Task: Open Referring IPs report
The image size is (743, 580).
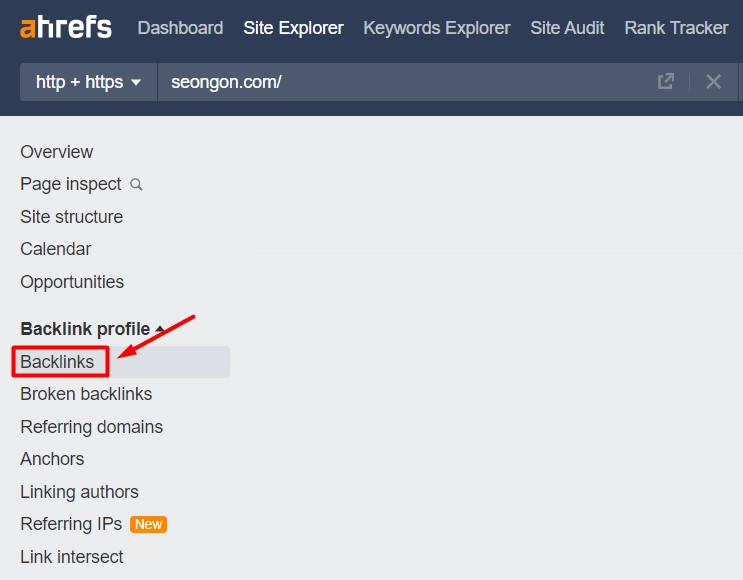Action: pos(71,524)
